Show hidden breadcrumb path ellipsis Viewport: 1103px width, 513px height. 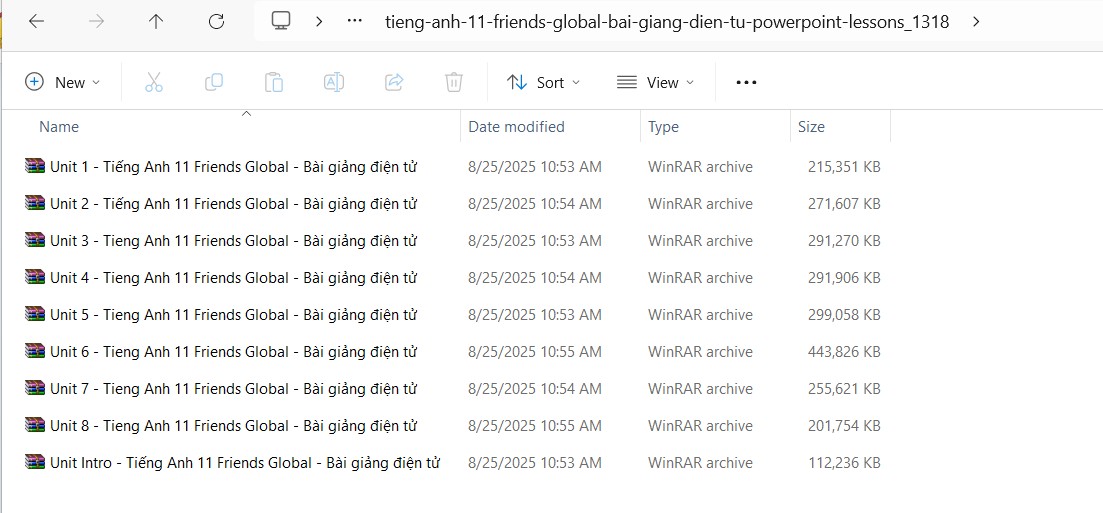[355, 22]
